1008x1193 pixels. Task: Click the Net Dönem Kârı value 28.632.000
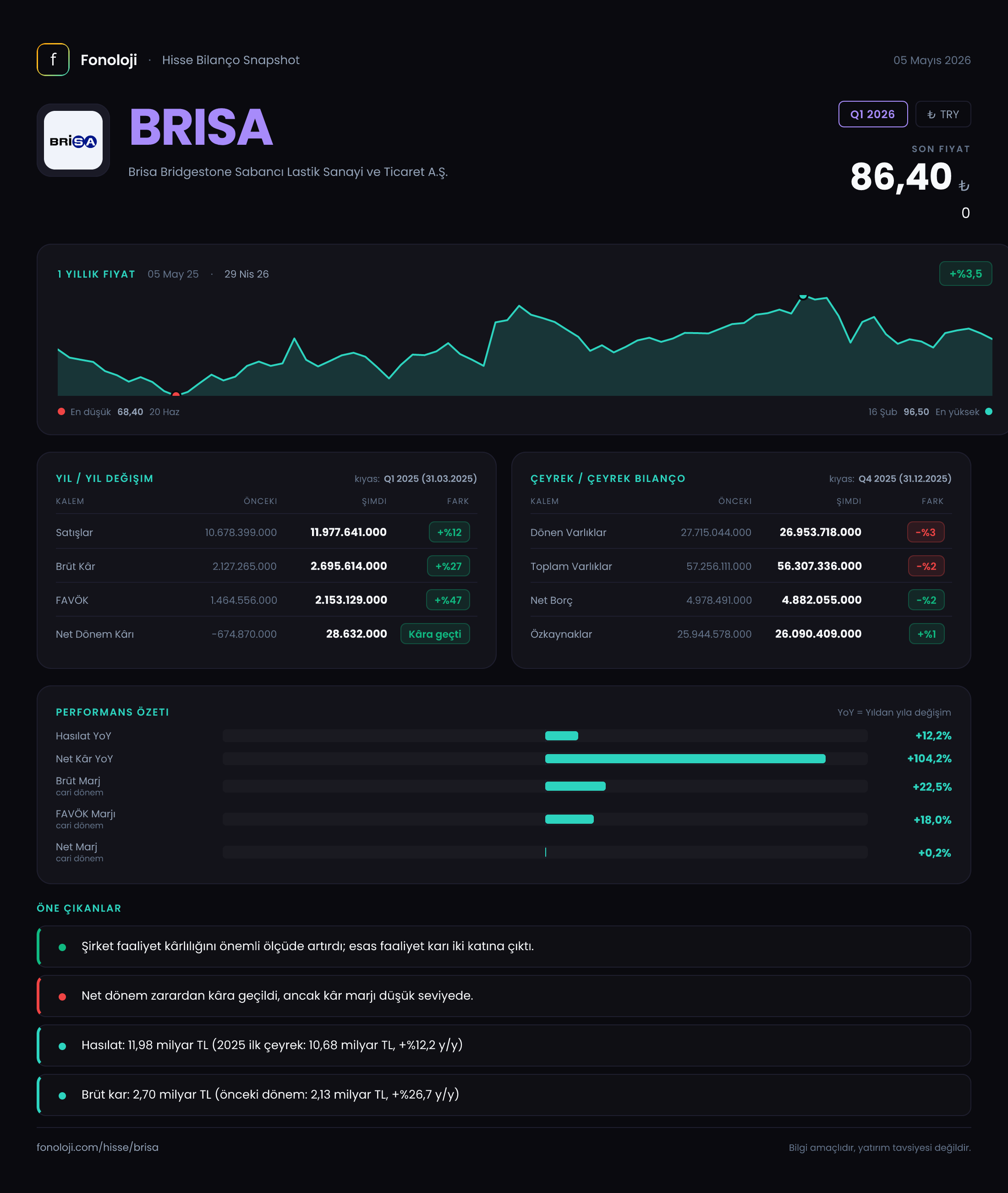click(356, 634)
